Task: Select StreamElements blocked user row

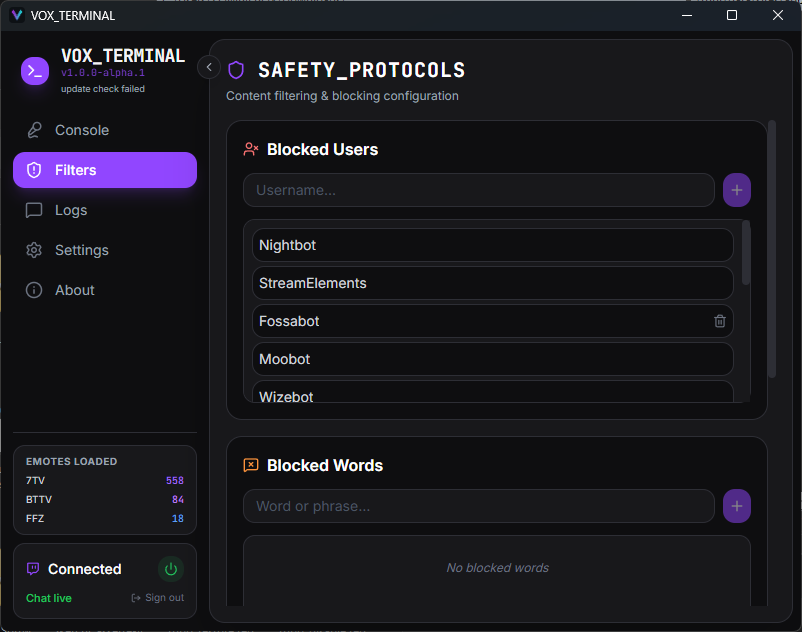Action: (493, 283)
